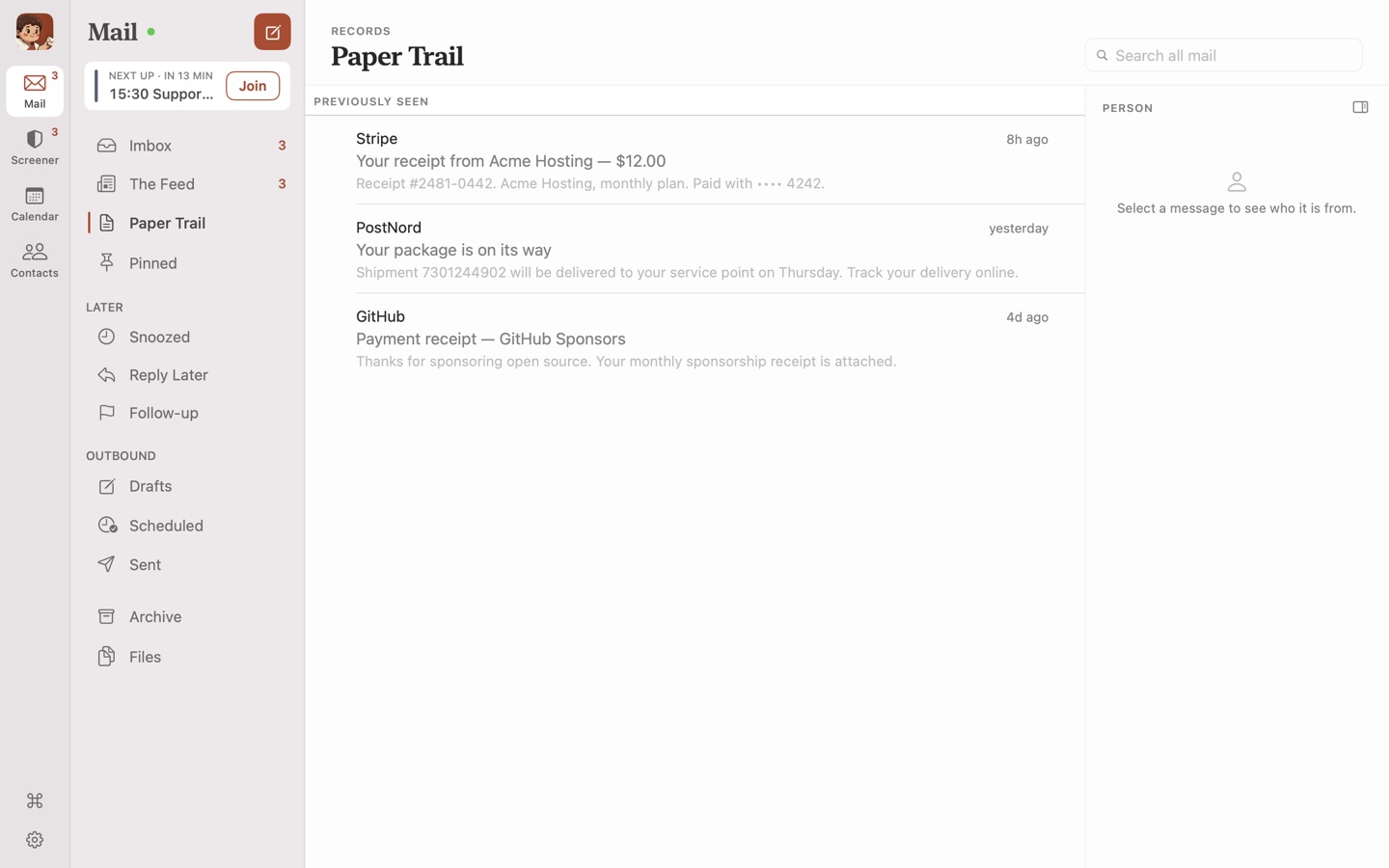Open the Drafts folder
Viewport: 1389px width, 868px height.
pyautogui.click(x=187, y=486)
